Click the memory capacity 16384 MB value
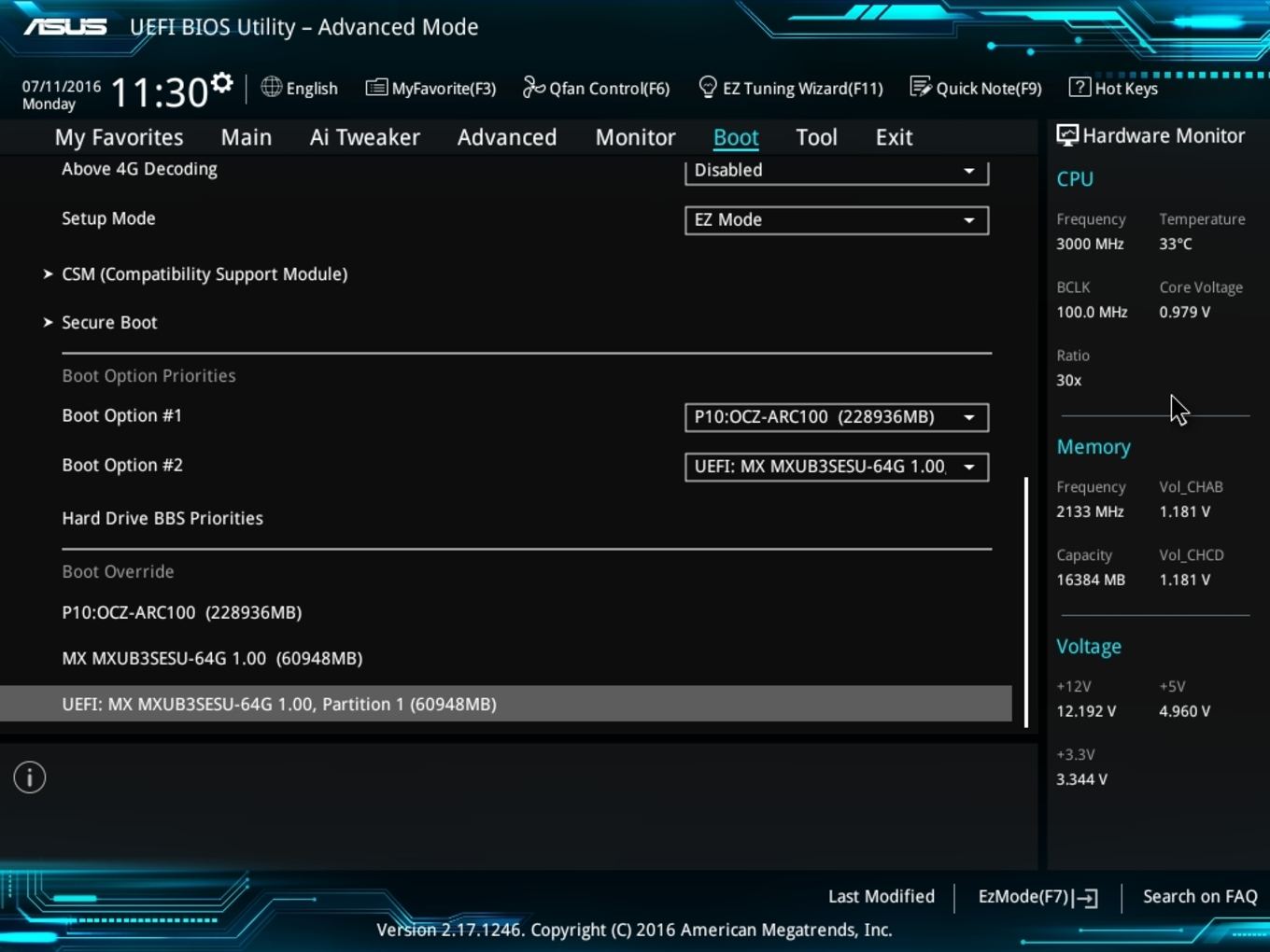 click(x=1091, y=580)
